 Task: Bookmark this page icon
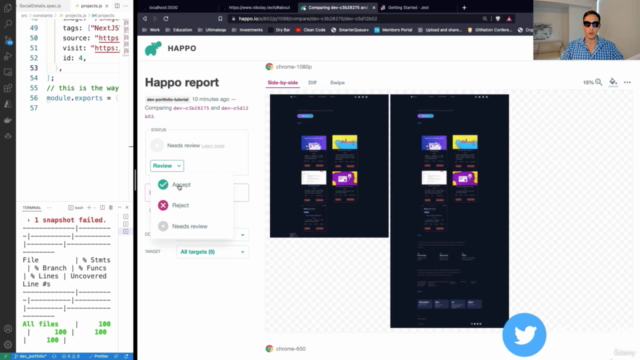pyautogui.click(x=220, y=19)
